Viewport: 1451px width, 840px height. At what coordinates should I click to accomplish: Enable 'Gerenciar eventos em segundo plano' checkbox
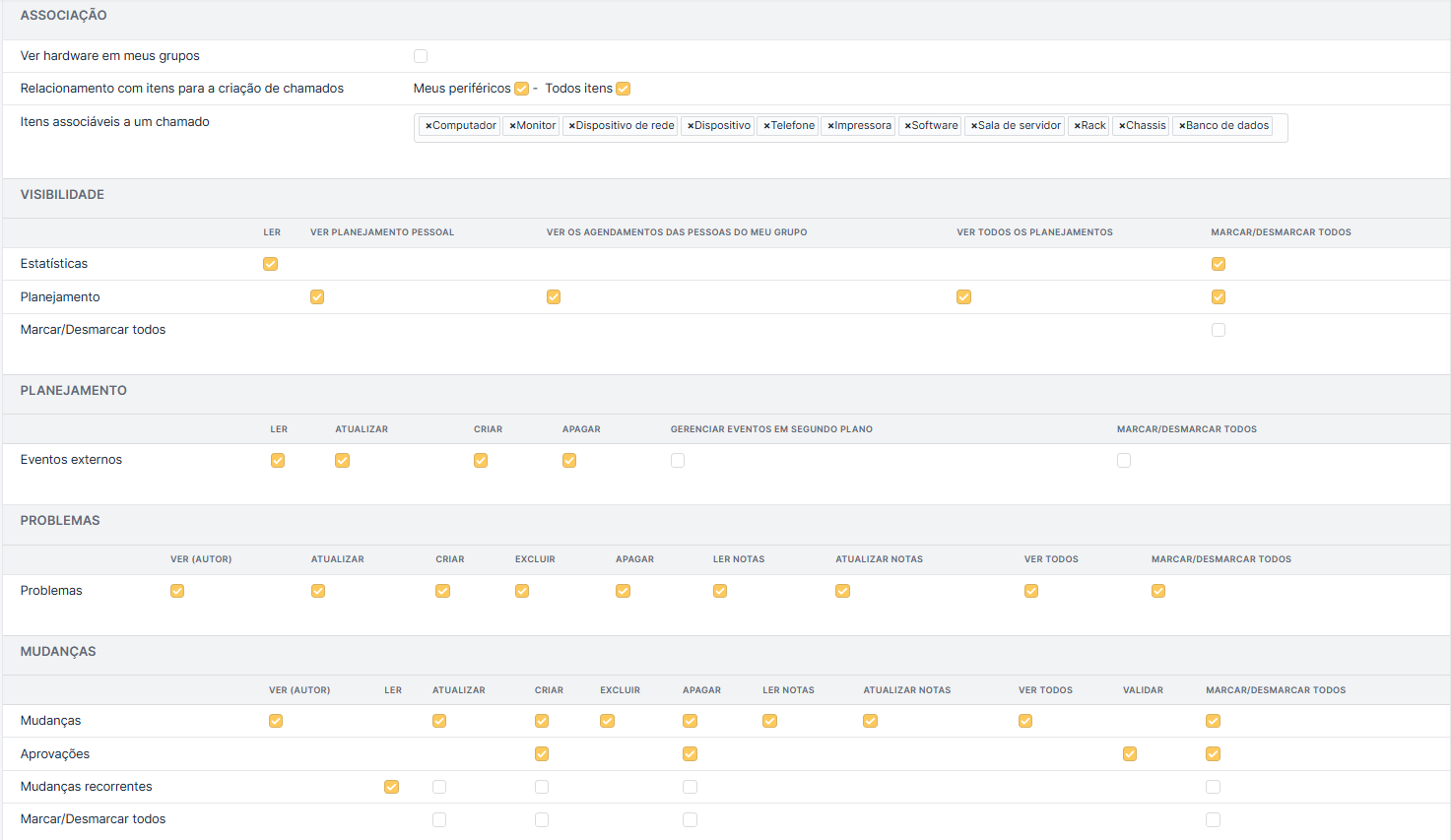pyautogui.click(x=678, y=461)
